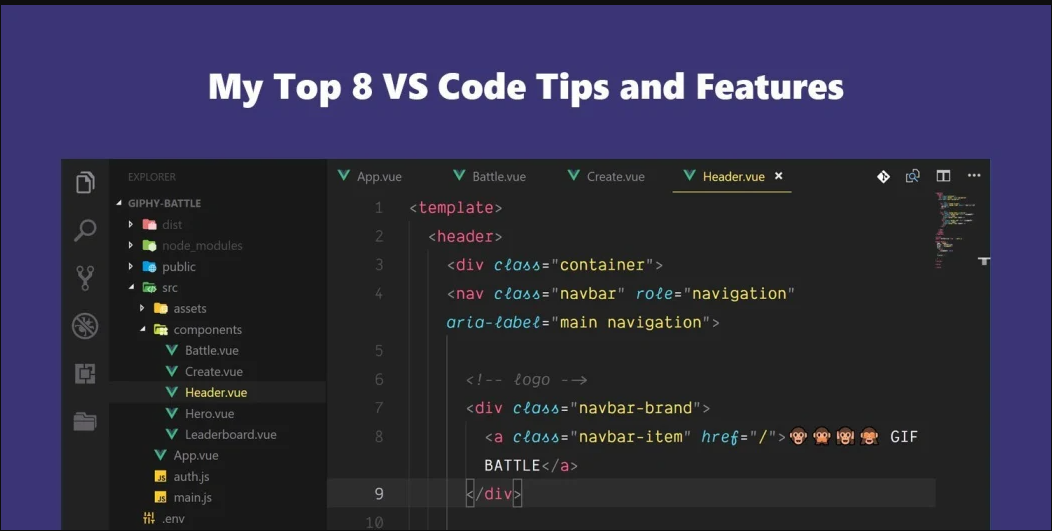1052x531 pixels.
Task: Click the Vue icon on the Create.vue tab
Action: [x=574, y=175]
